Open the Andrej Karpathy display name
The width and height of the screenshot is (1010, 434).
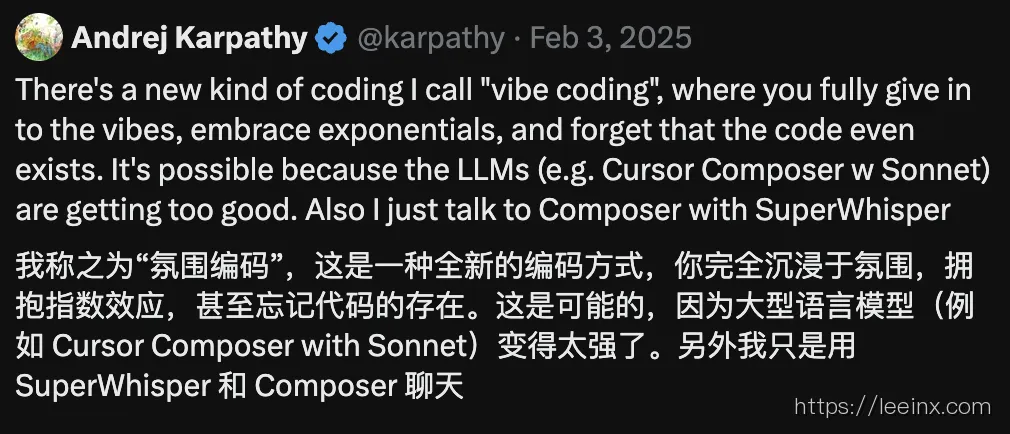tap(189, 38)
